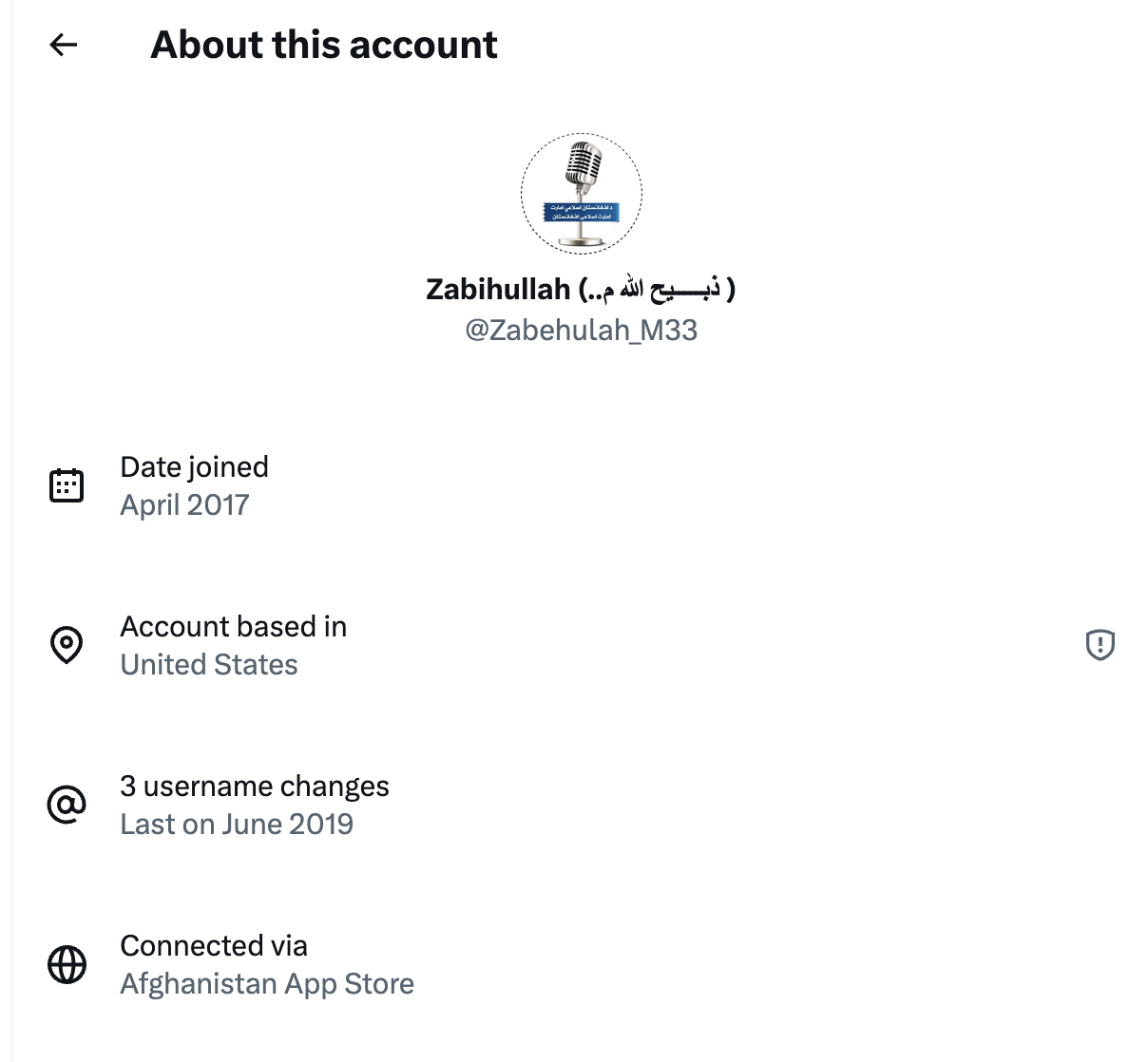Select the Account based in row label

point(233,626)
